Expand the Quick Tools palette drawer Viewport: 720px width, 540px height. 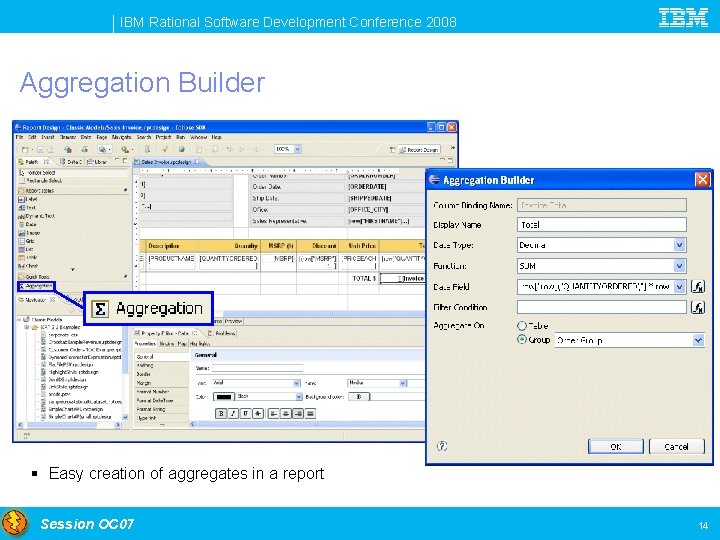coord(73,276)
